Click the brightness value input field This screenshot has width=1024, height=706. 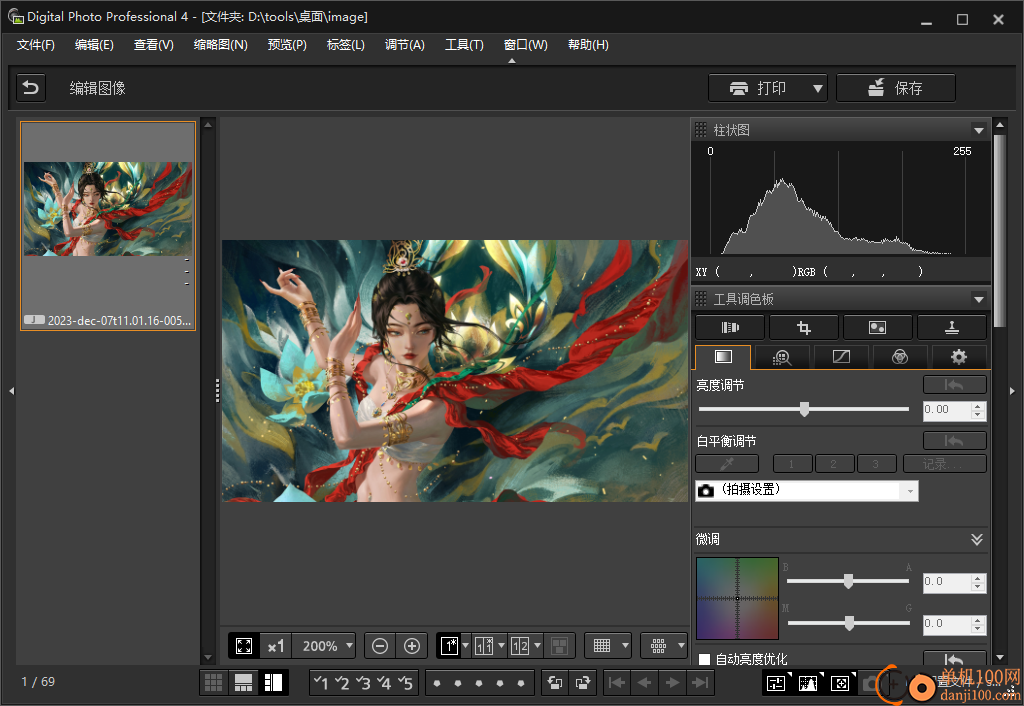click(947, 410)
